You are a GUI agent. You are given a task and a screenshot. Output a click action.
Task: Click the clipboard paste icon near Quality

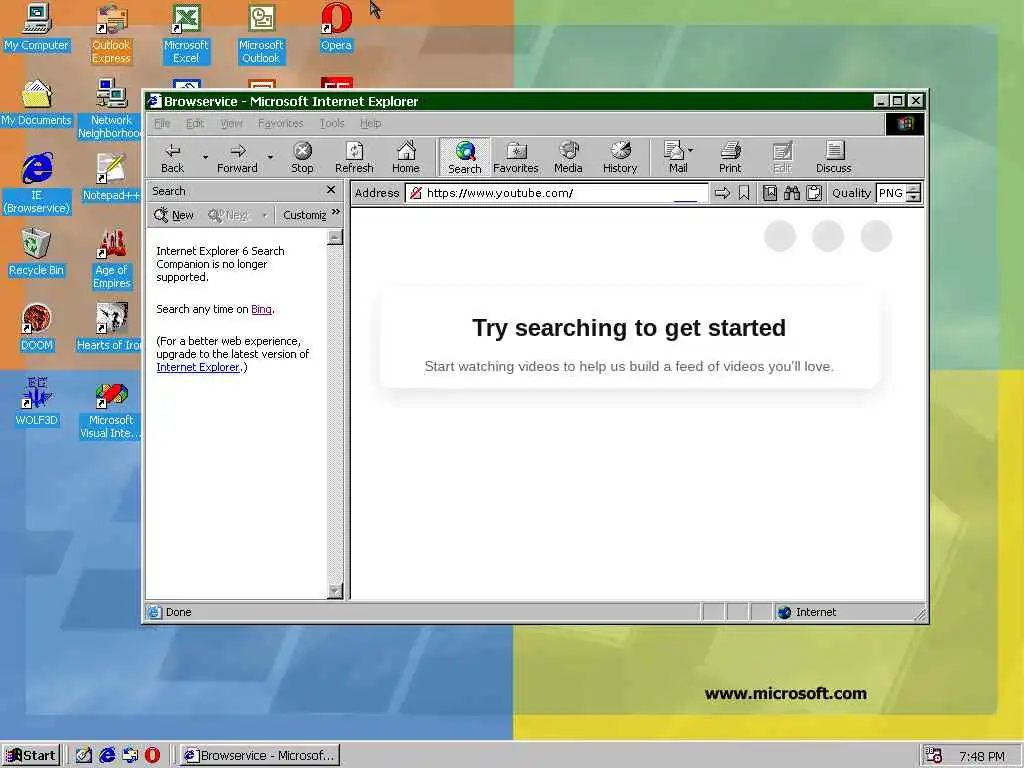pos(814,193)
